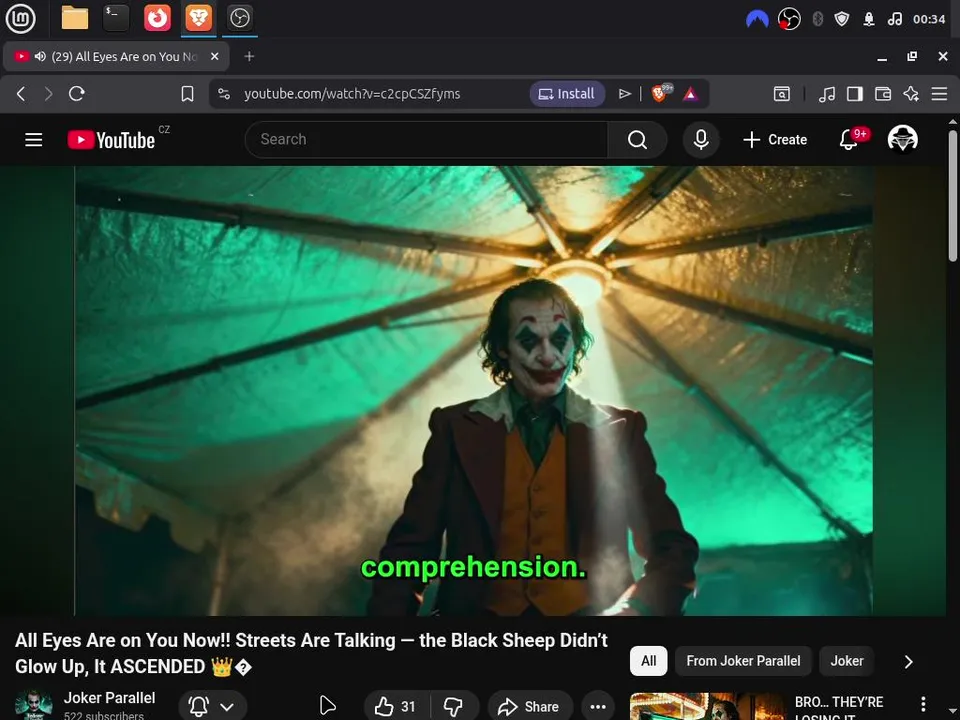The height and width of the screenshot is (720, 960).
Task: Click the YouTube Search field
Action: coord(426,140)
